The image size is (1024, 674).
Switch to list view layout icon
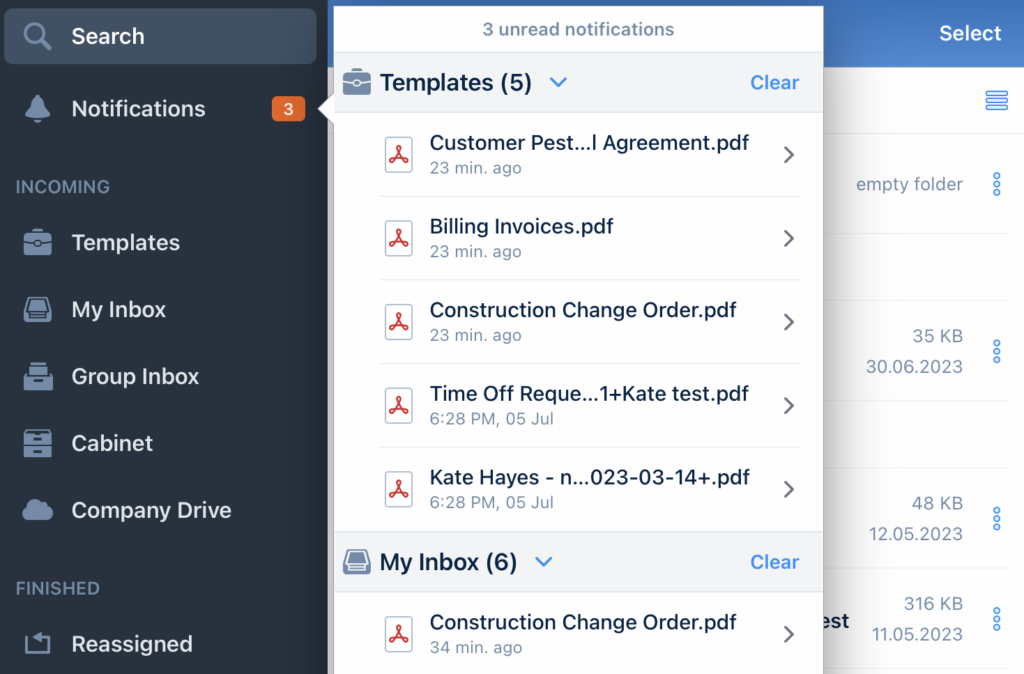(996, 100)
